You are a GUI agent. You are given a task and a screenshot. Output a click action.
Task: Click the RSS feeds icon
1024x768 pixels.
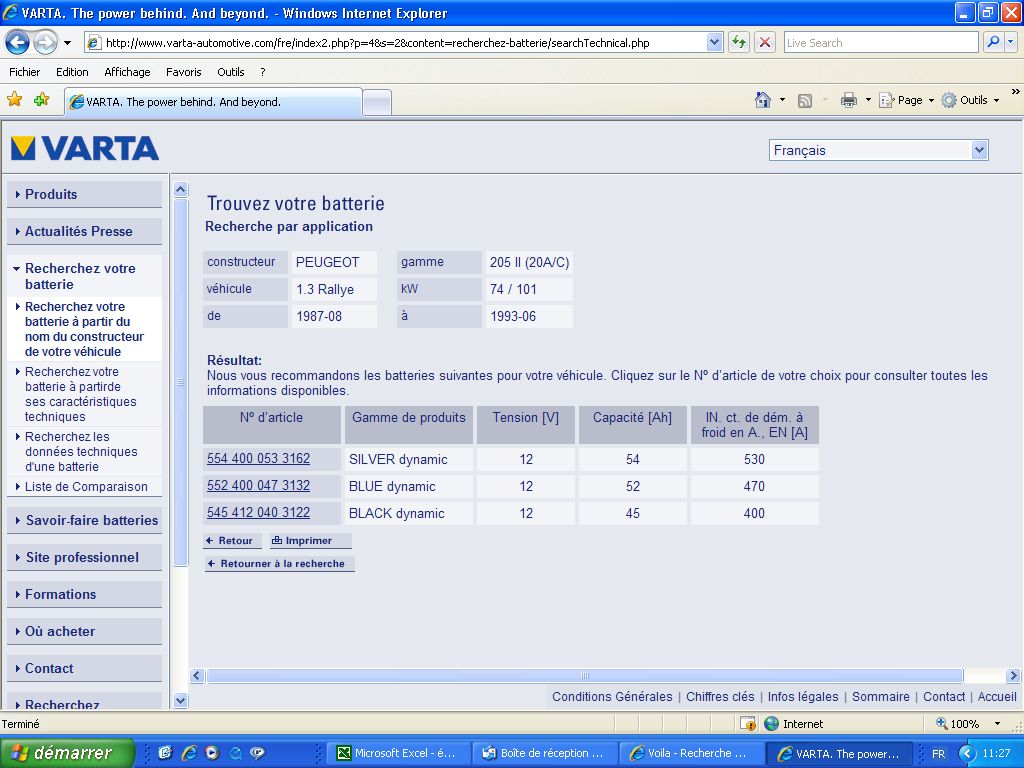point(805,100)
